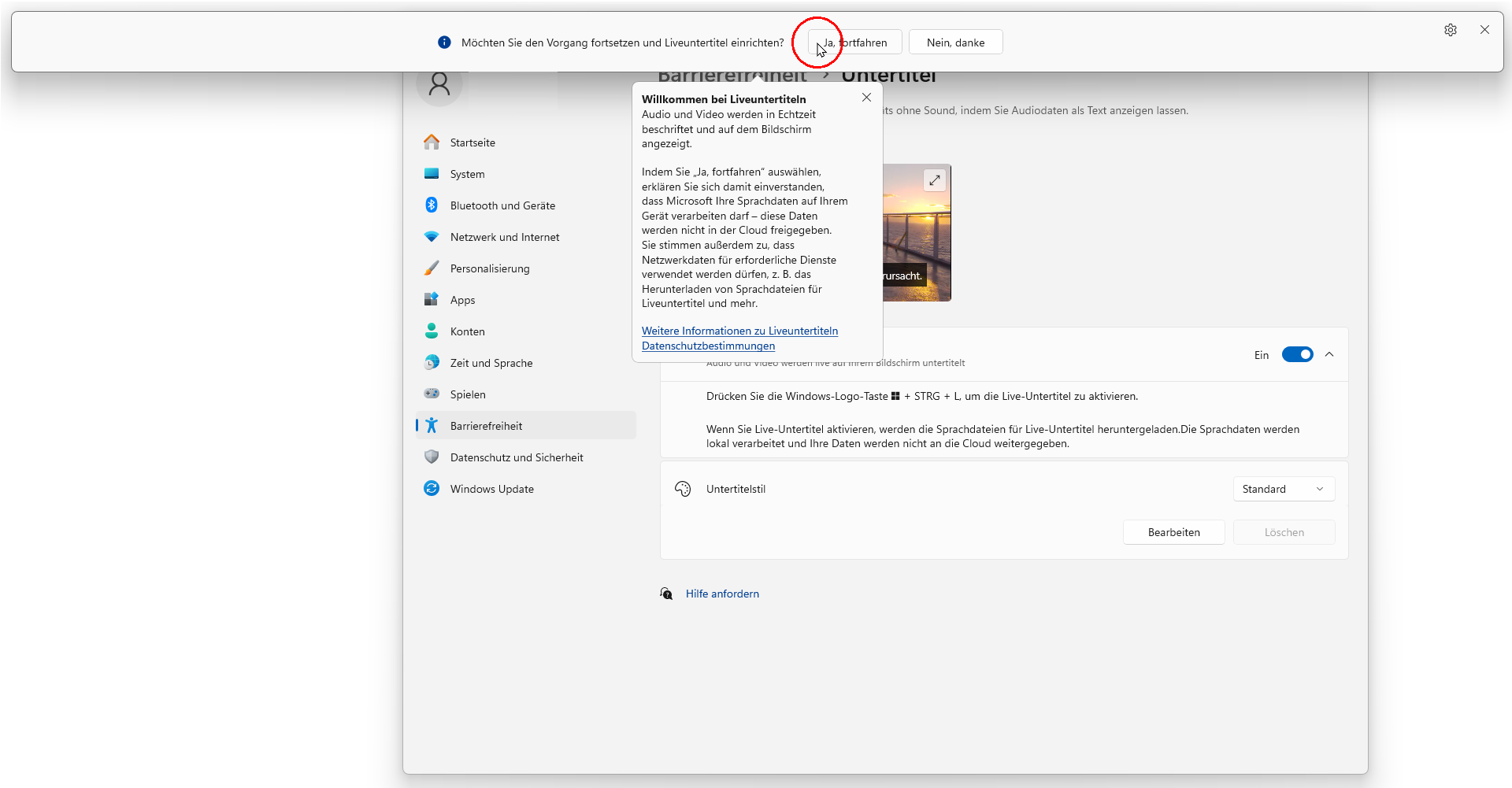Turn off the live captions toggle

click(1297, 355)
